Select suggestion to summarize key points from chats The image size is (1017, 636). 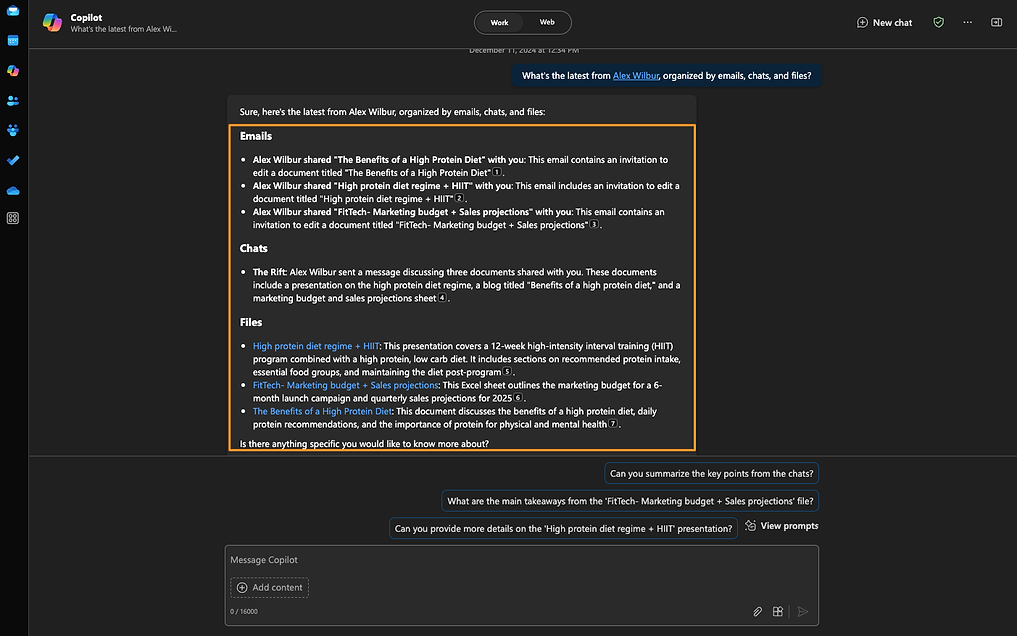coord(712,473)
